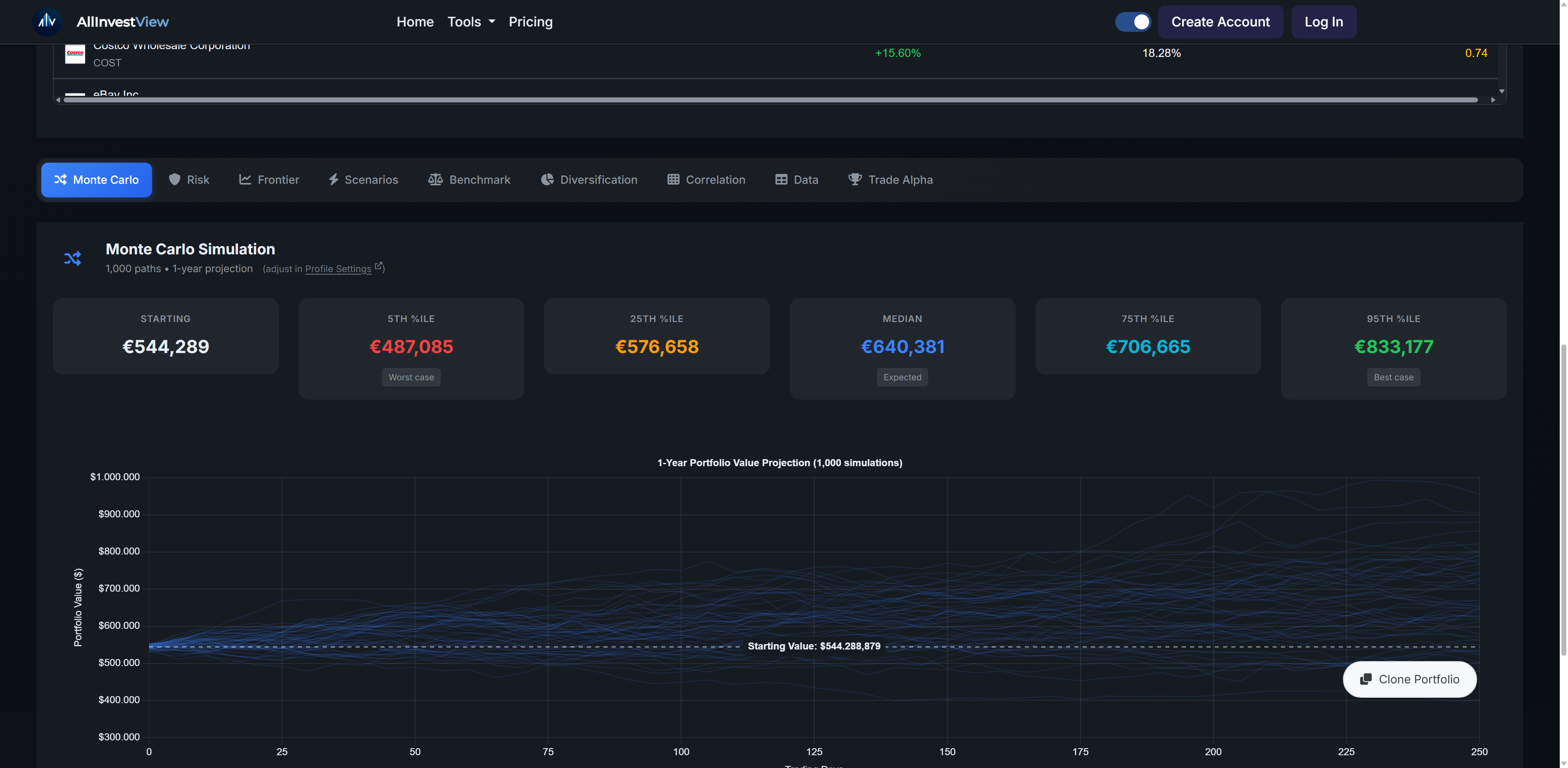Click the Costco company logo thumbnail
This screenshot has height=768, width=1568.
[x=76, y=54]
